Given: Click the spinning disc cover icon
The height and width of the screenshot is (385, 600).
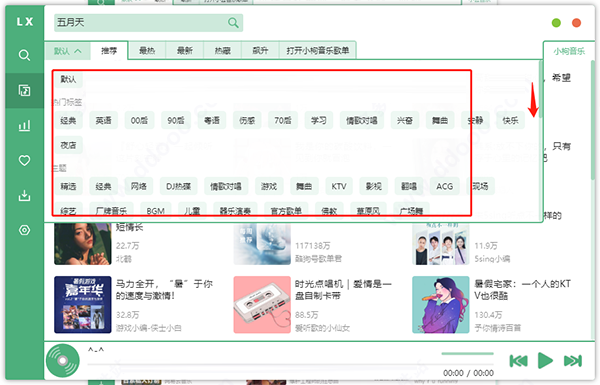Looking at the screenshot, I should pyautogui.click(x=63, y=361).
